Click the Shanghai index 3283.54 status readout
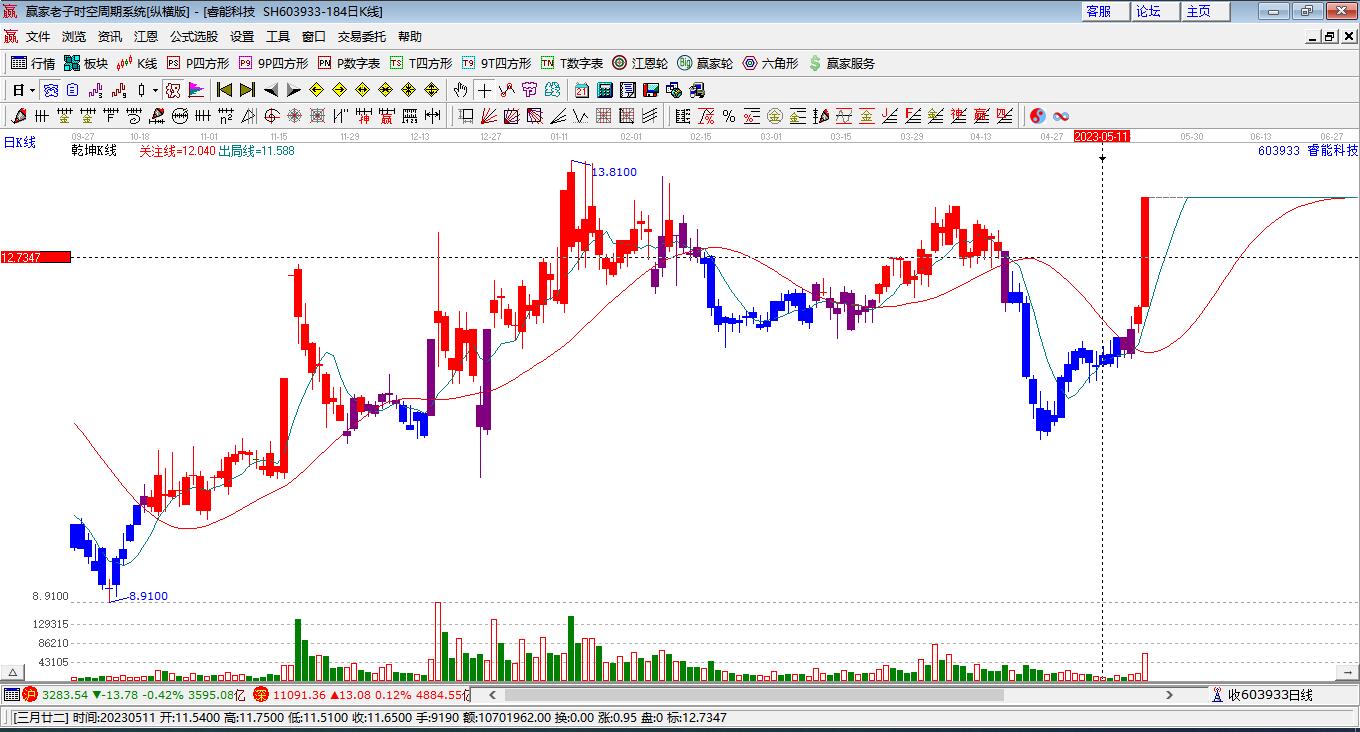Viewport: 1360px width, 732px height. click(64, 695)
